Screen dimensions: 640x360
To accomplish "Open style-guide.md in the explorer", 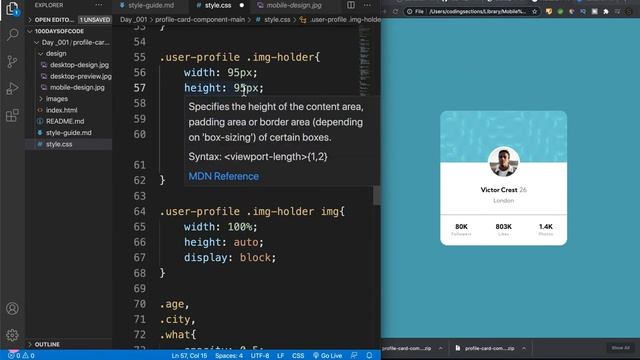I will click(69, 133).
